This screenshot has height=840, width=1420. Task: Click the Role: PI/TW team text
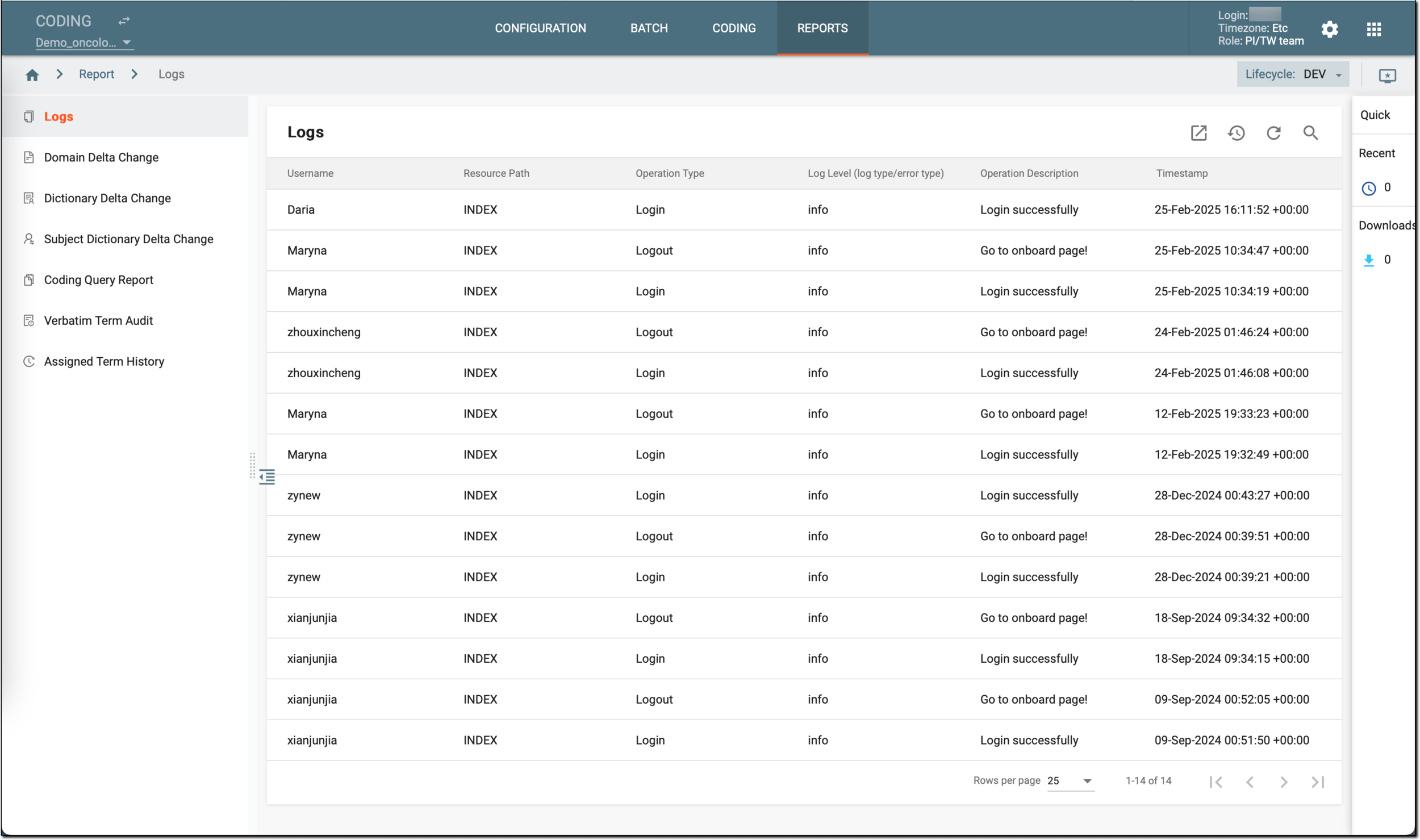(x=1260, y=41)
